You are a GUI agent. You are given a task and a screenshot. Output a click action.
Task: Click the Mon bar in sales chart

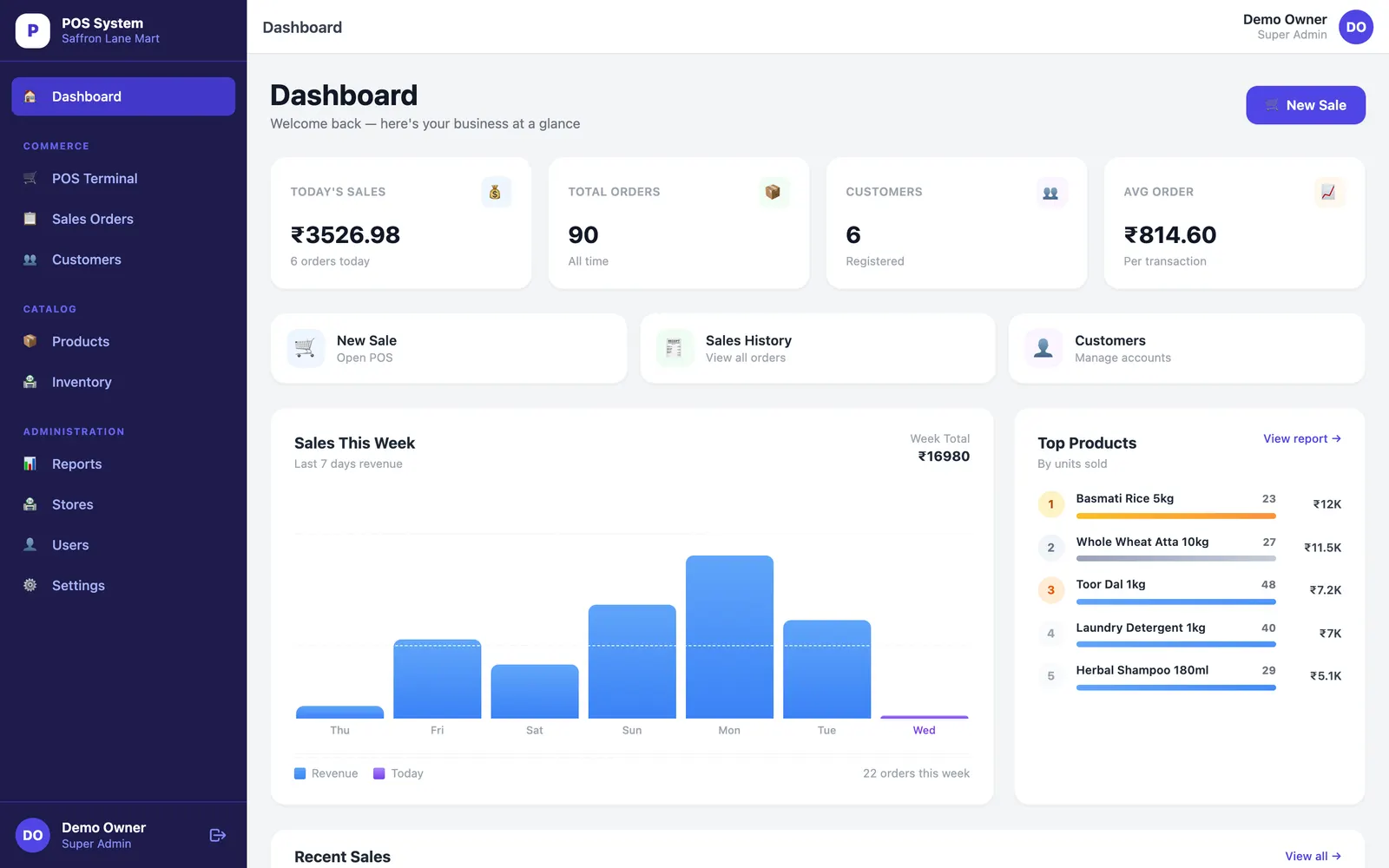tap(729, 637)
